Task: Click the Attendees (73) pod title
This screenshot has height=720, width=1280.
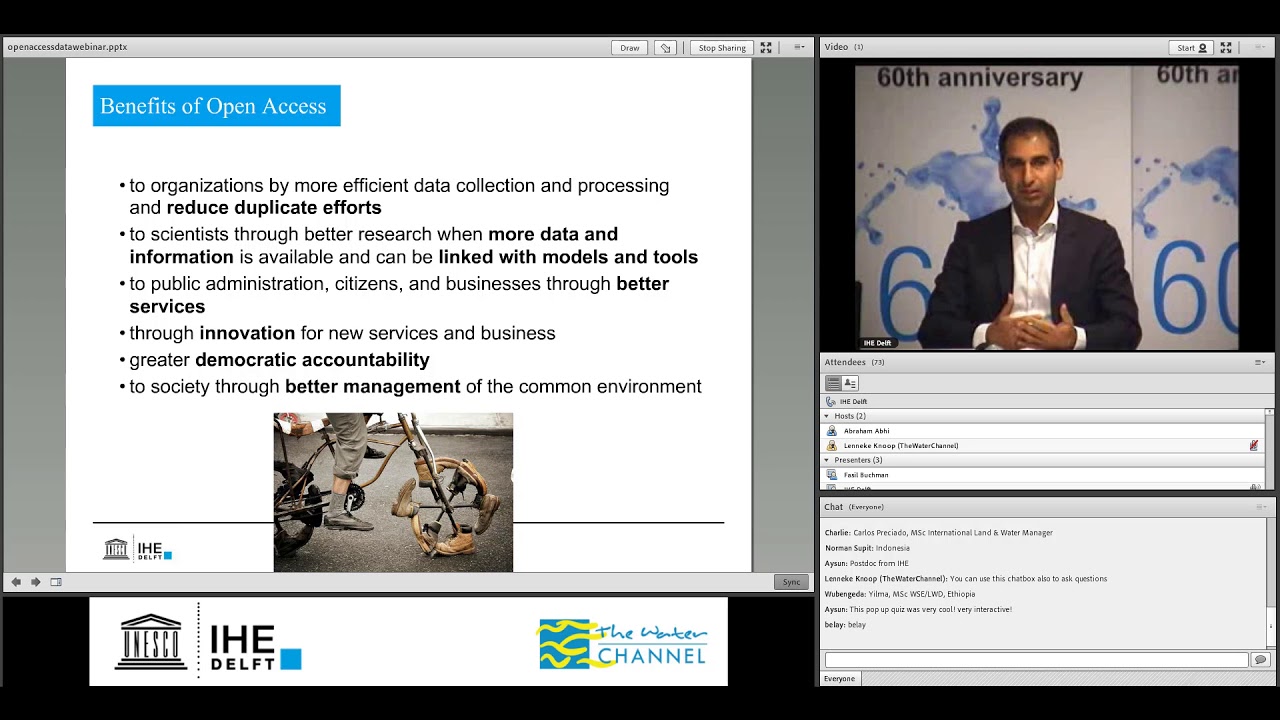Action: [x=854, y=362]
